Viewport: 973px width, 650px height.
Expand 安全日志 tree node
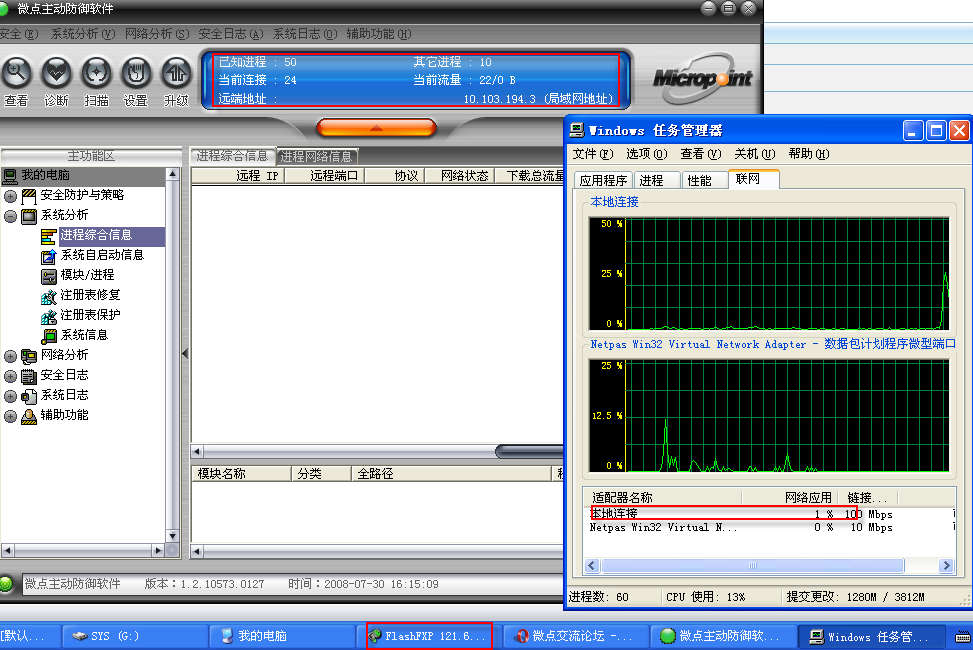point(10,376)
